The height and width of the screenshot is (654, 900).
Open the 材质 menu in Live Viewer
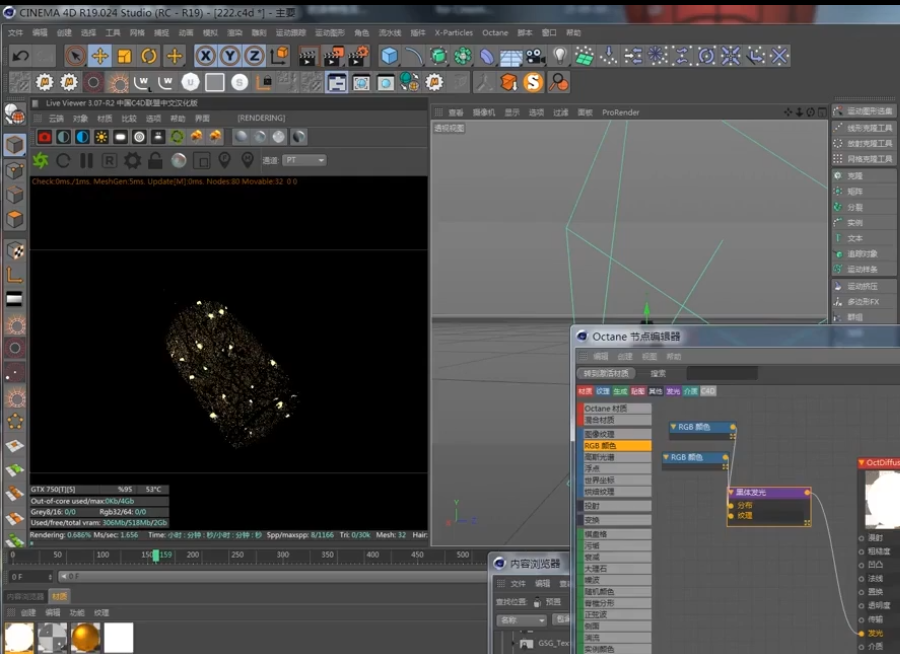point(104,118)
